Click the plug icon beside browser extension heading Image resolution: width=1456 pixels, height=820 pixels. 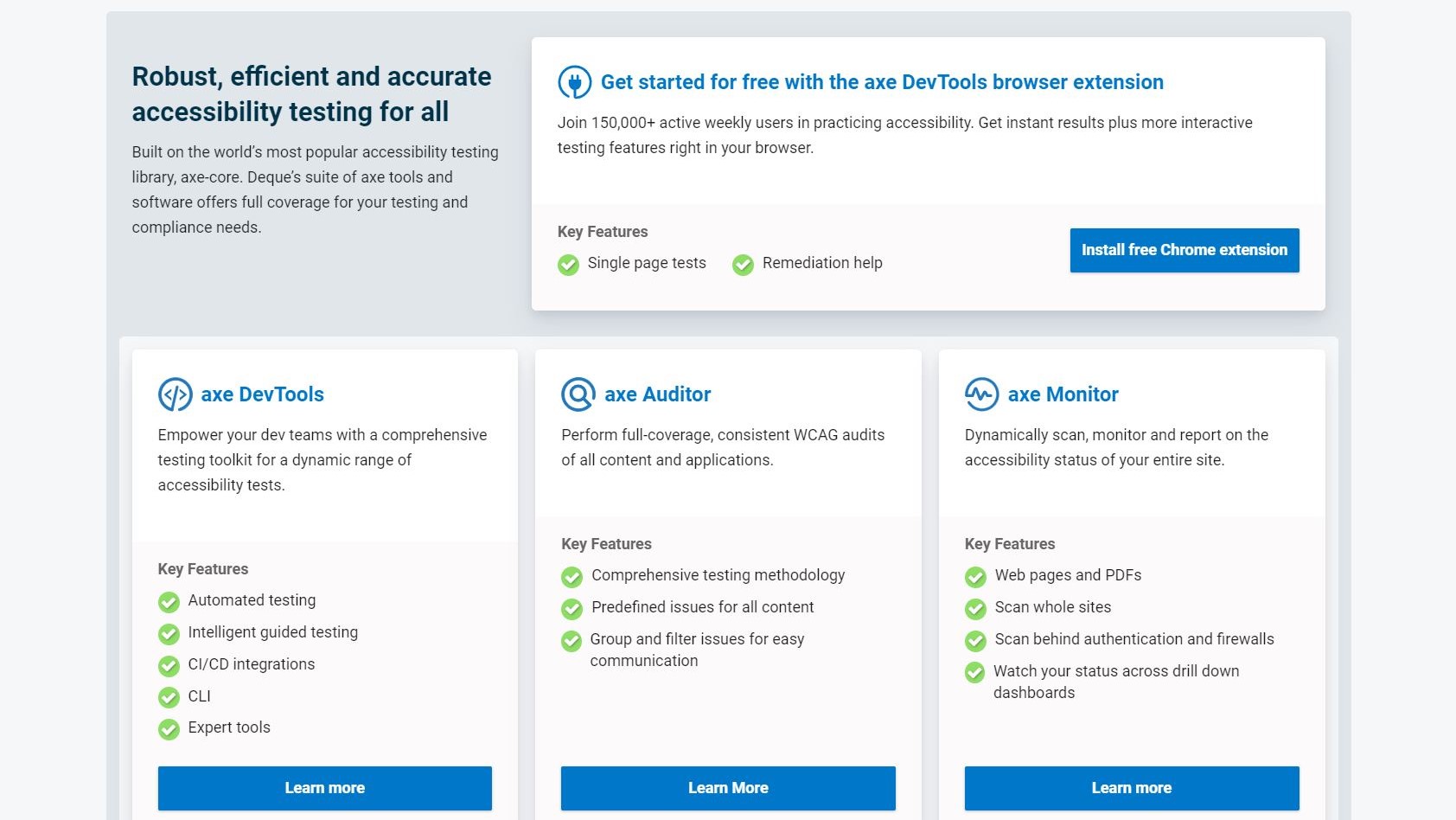click(x=574, y=82)
